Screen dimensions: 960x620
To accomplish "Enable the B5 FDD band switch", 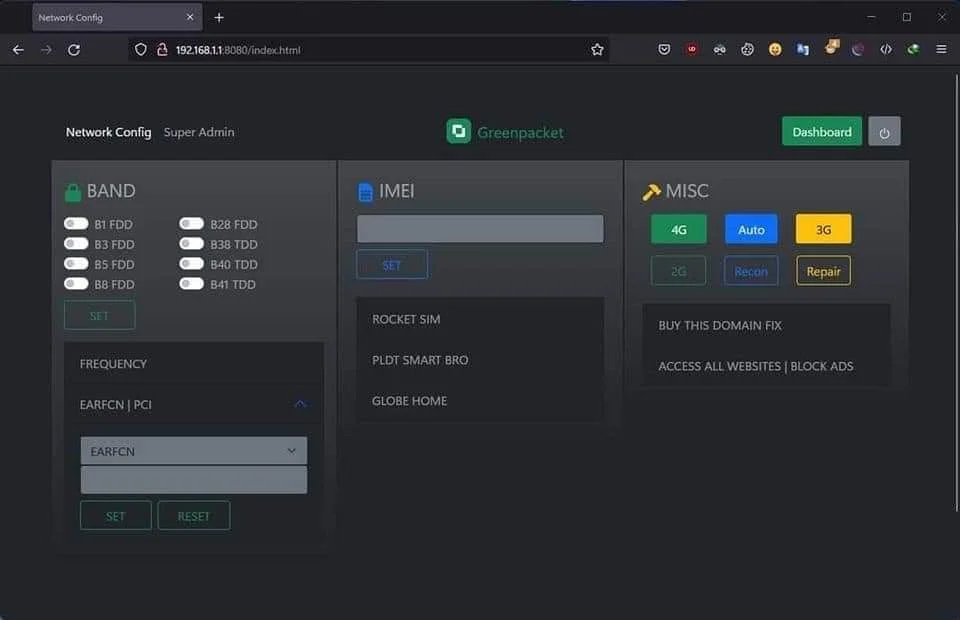I will [76, 264].
